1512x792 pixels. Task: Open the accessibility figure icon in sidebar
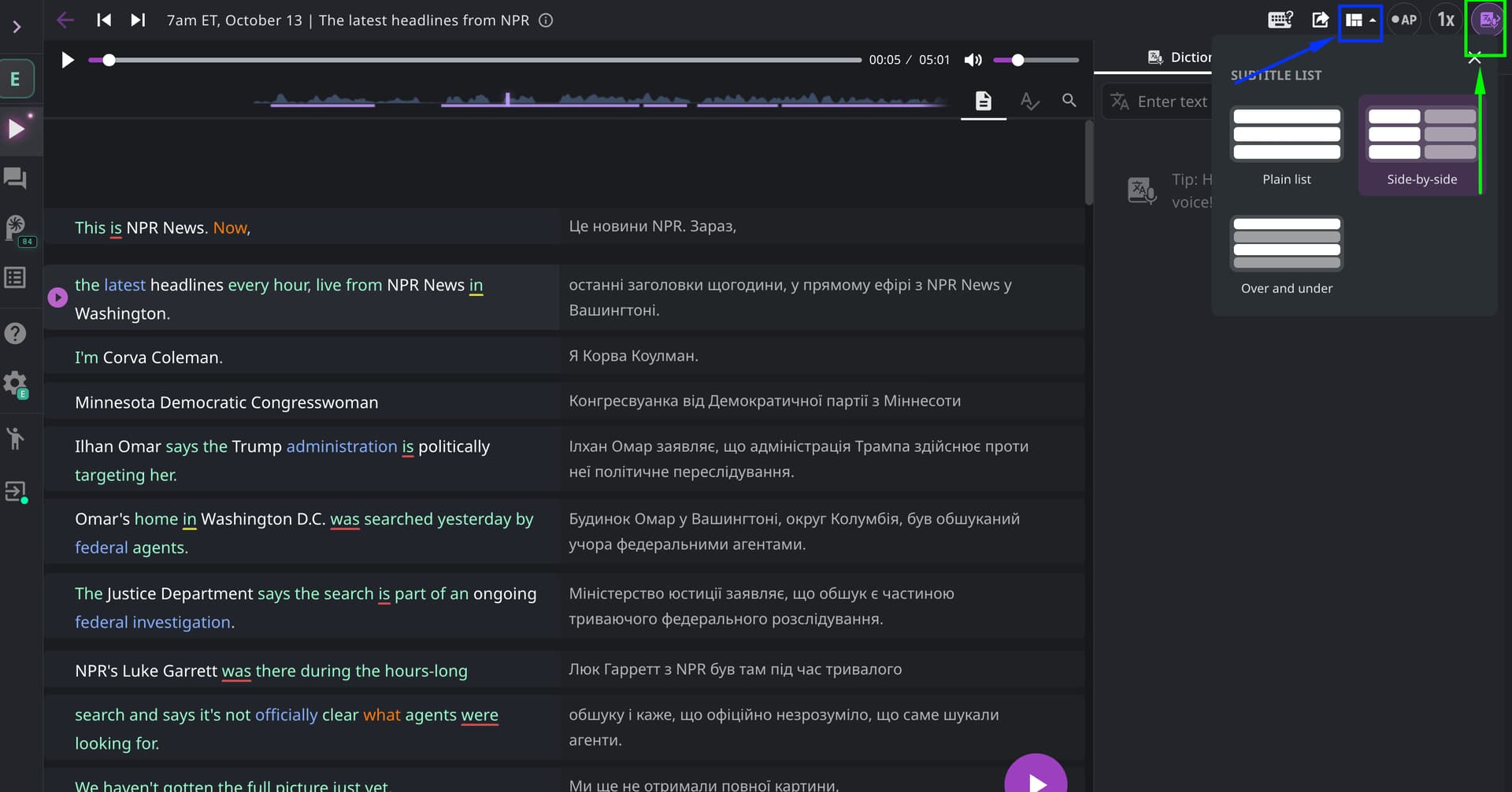tap(15, 438)
